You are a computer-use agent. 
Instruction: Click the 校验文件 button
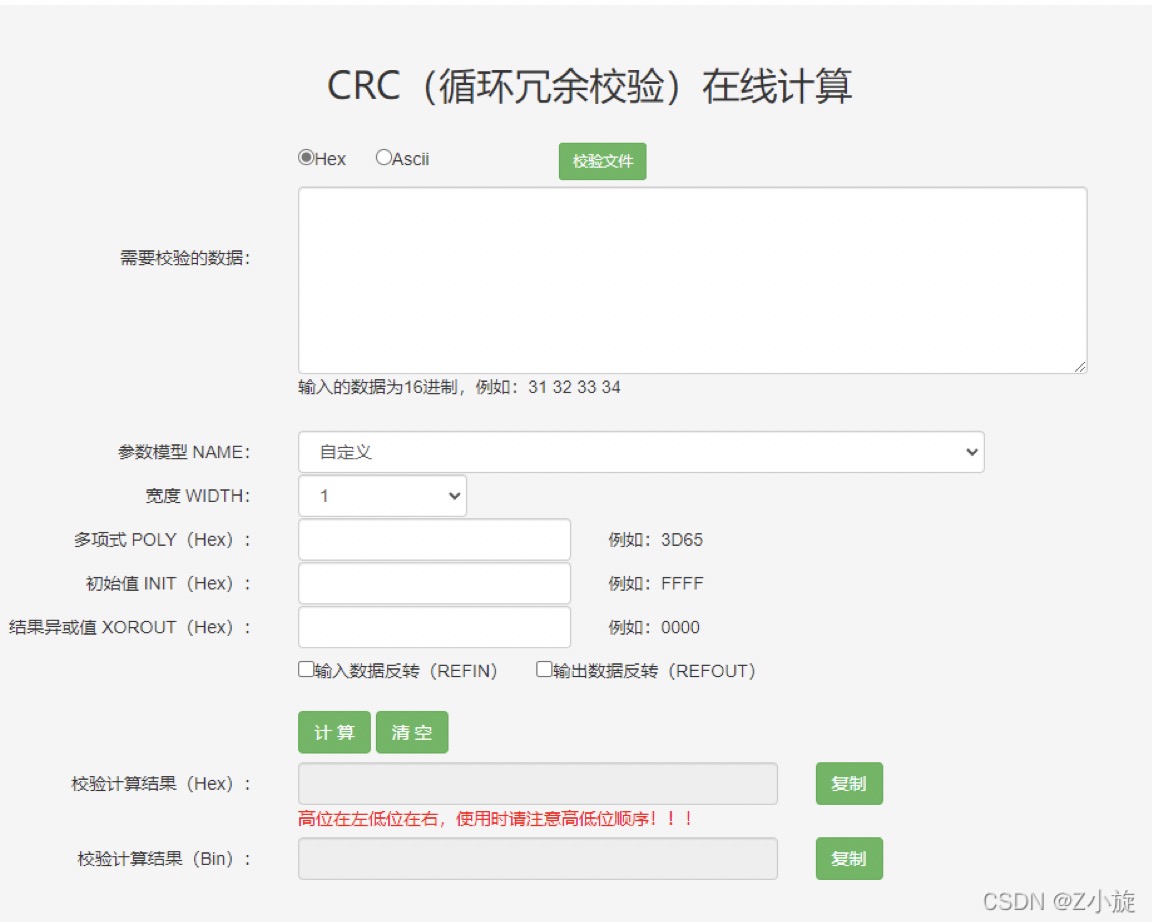[602, 161]
